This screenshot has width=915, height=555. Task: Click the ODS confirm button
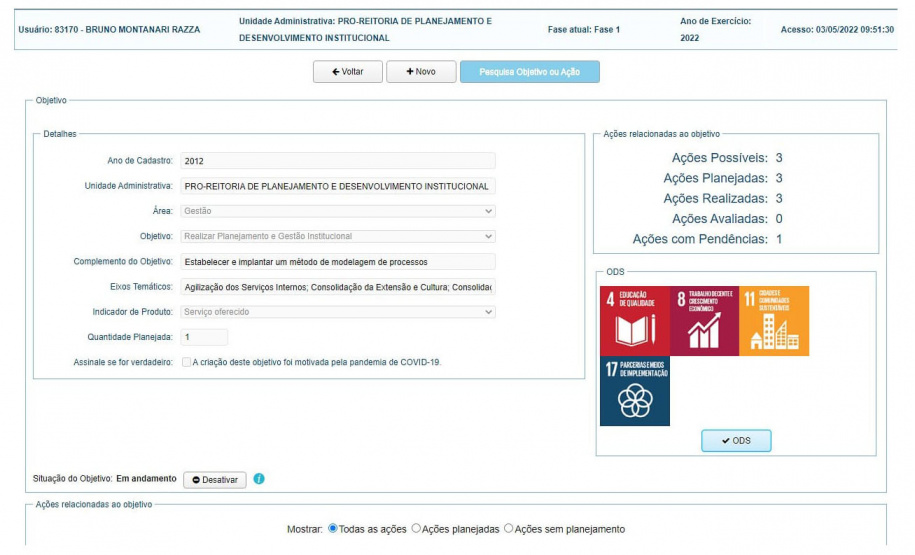736,441
